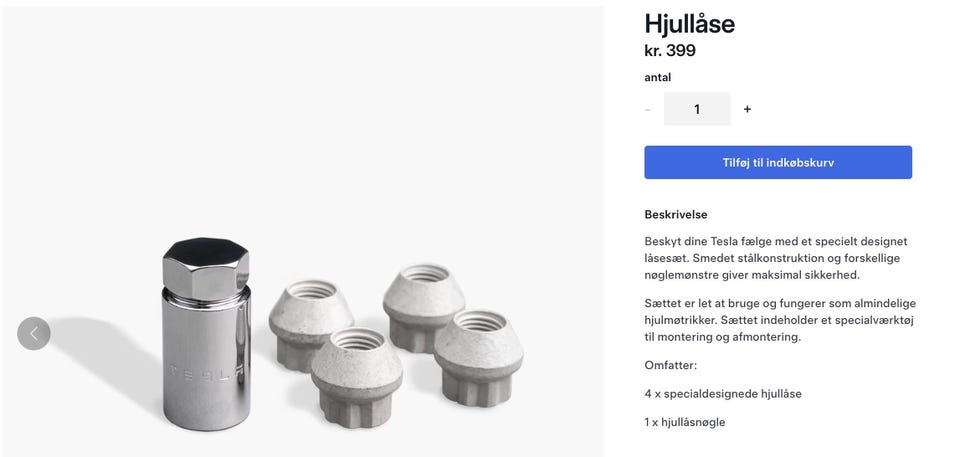The image size is (960, 457).
Task: Click the antal quantity input field
Action: [697, 109]
